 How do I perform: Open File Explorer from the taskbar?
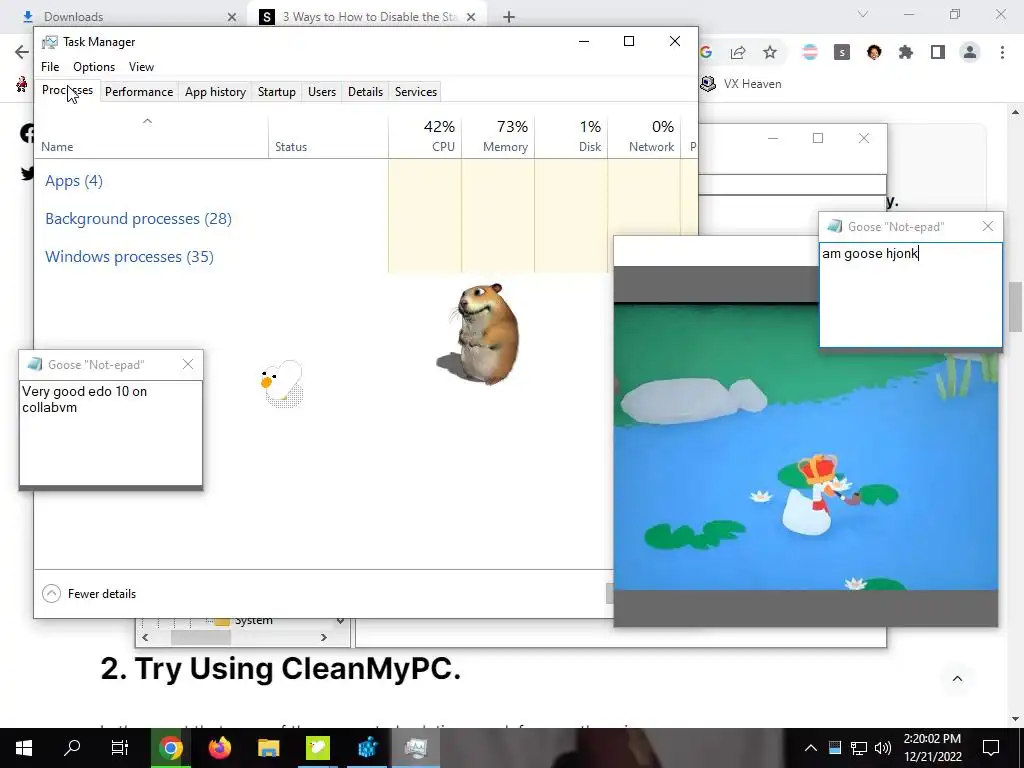[x=268, y=748]
